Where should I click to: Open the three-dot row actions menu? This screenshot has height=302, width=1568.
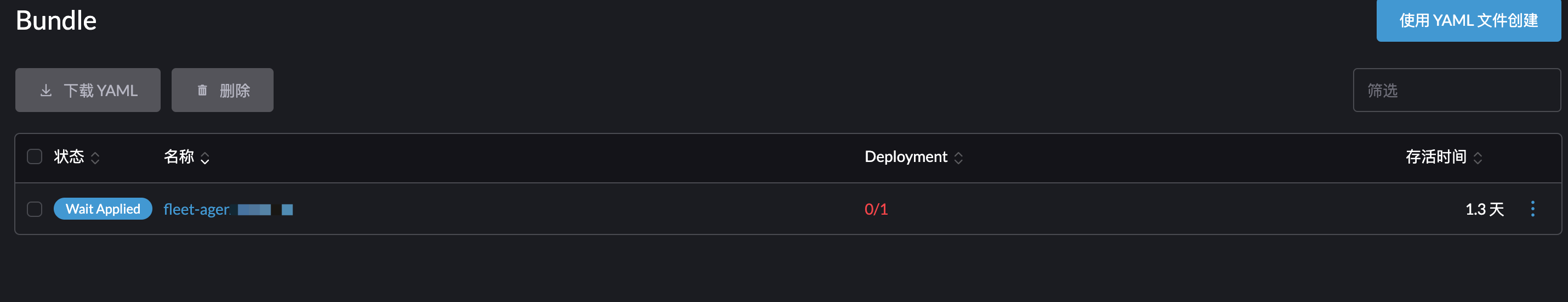1533,209
